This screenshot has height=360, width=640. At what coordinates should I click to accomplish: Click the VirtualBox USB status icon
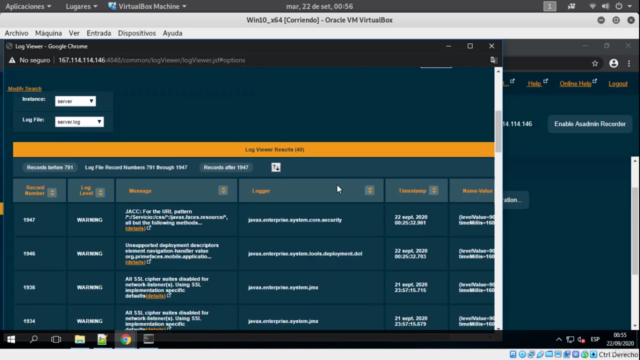[540, 354]
